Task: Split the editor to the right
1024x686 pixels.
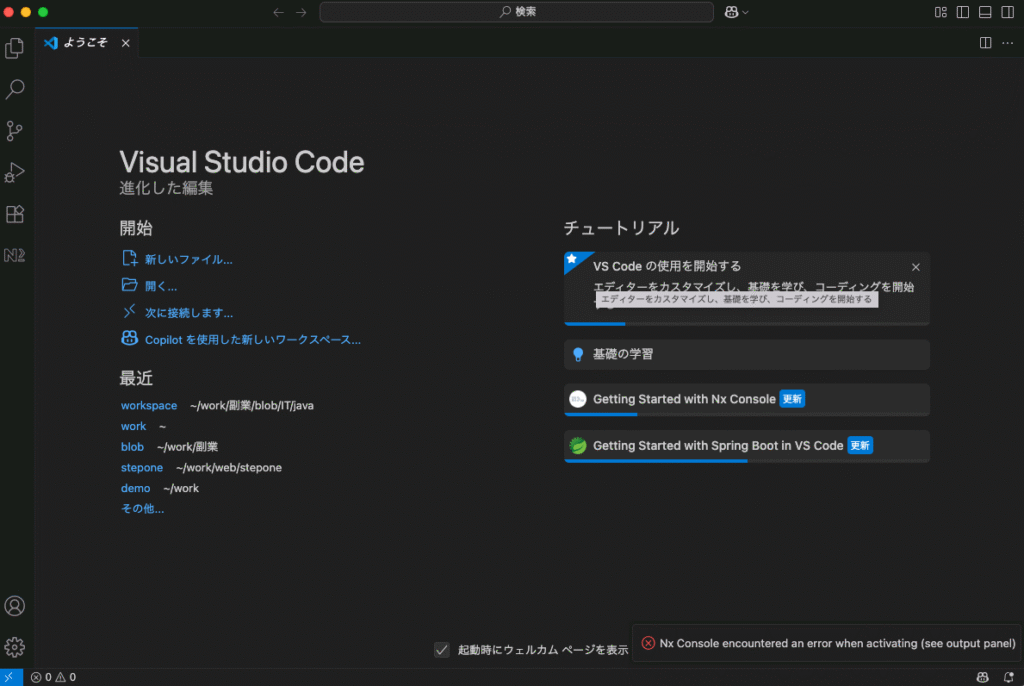Action: coord(985,43)
